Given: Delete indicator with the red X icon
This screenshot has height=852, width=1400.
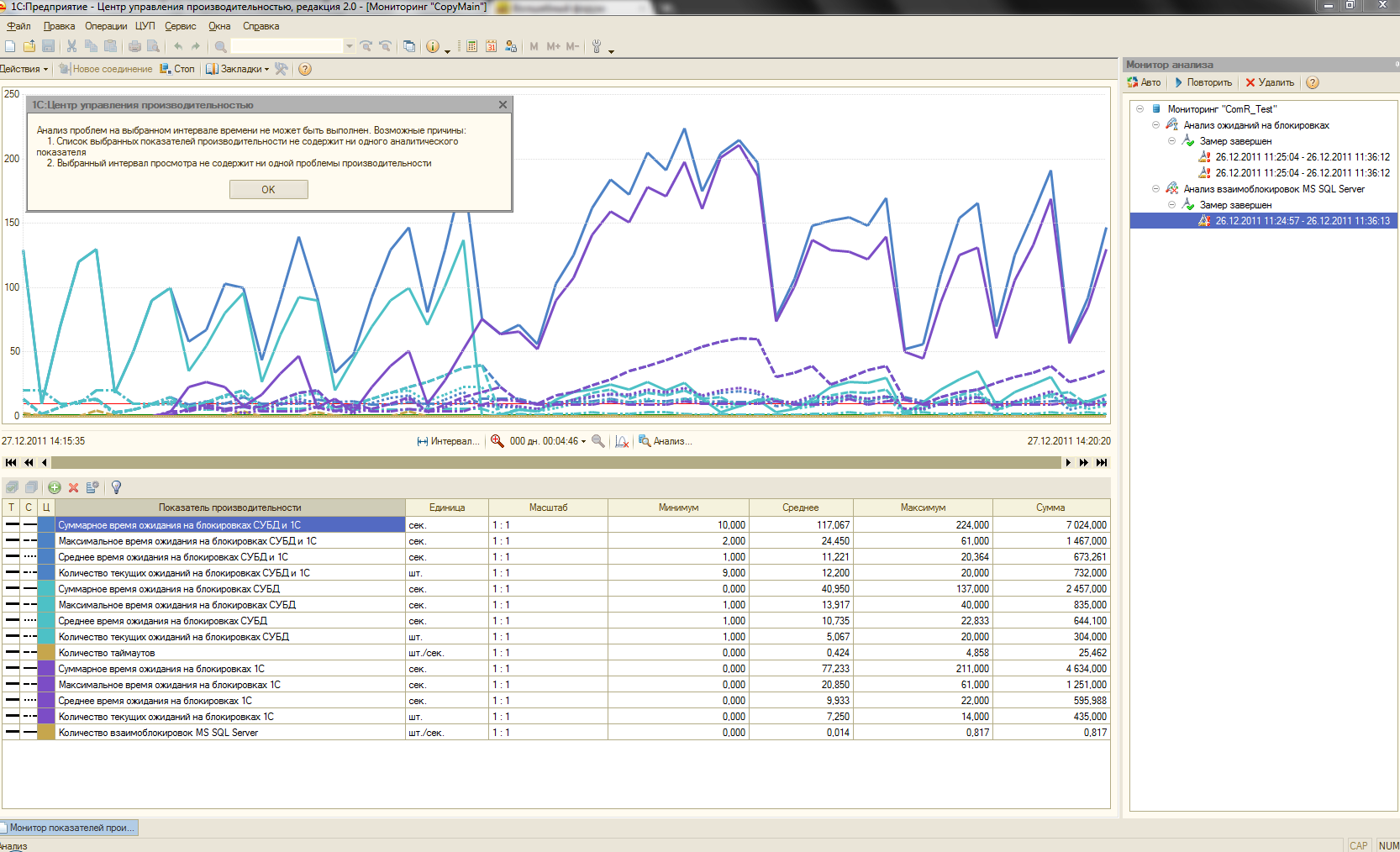Looking at the screenshot, I should (x=73, y=487).
